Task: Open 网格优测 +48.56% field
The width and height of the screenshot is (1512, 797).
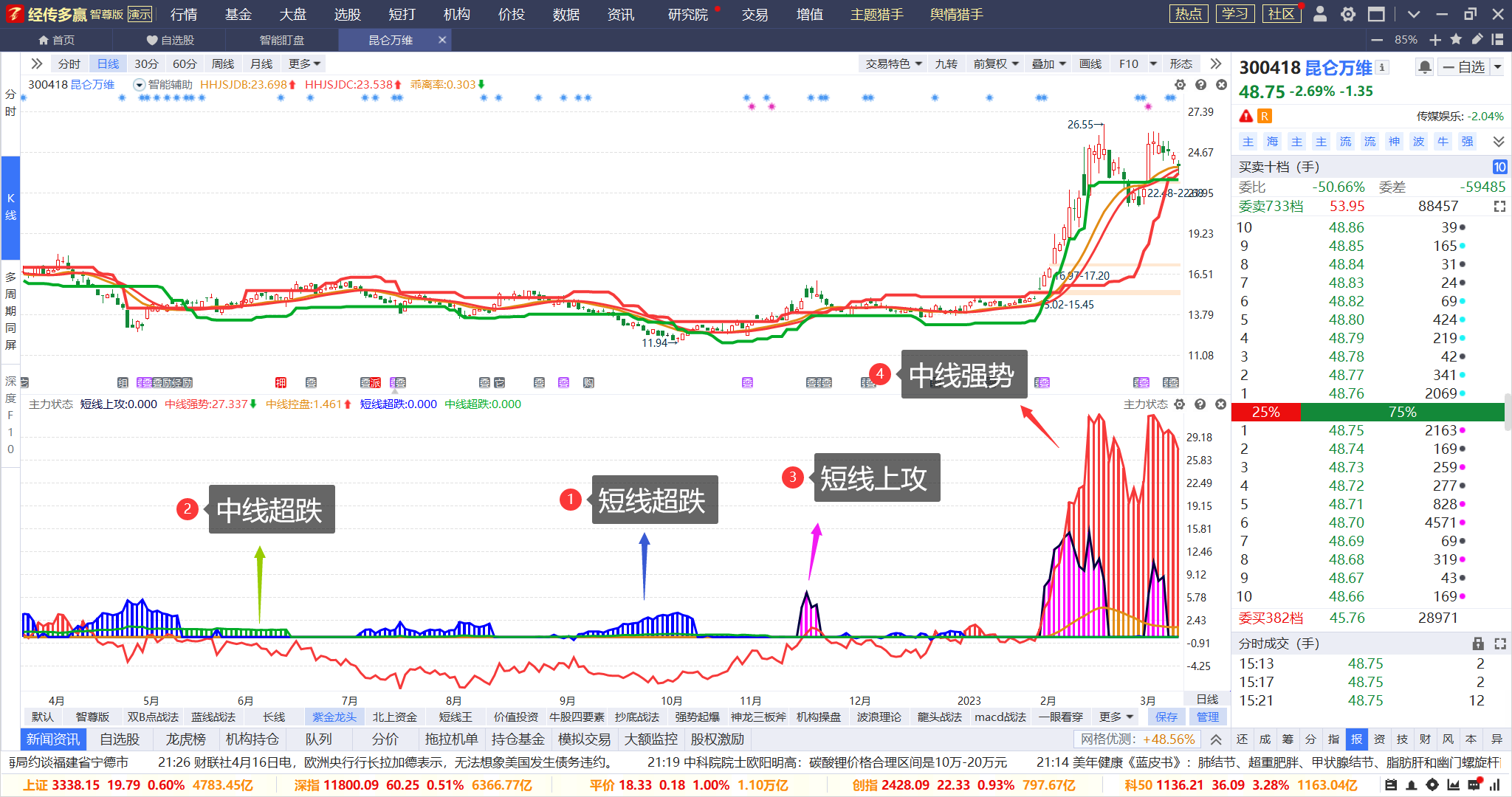Action: pyautogui.click(x=1138, y=739)
